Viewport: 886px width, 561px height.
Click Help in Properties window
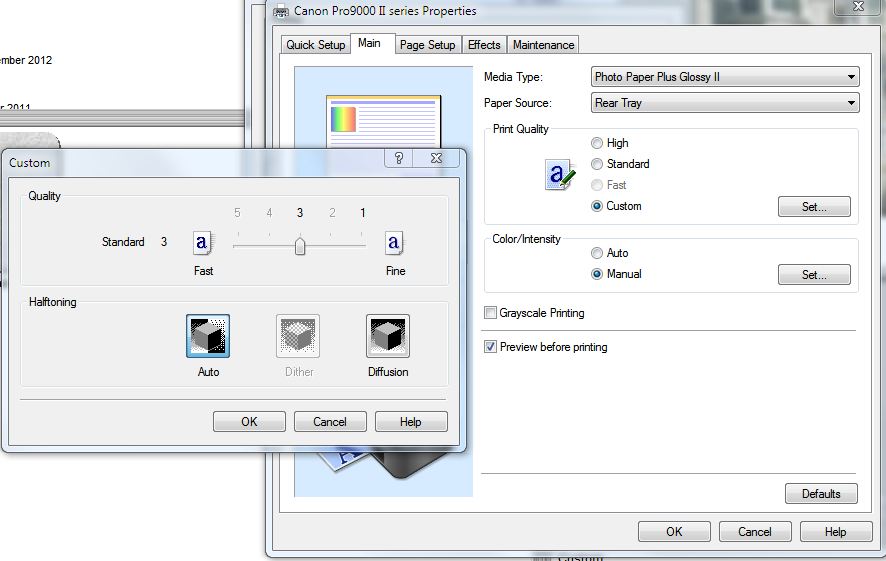[x=836, y=532]
